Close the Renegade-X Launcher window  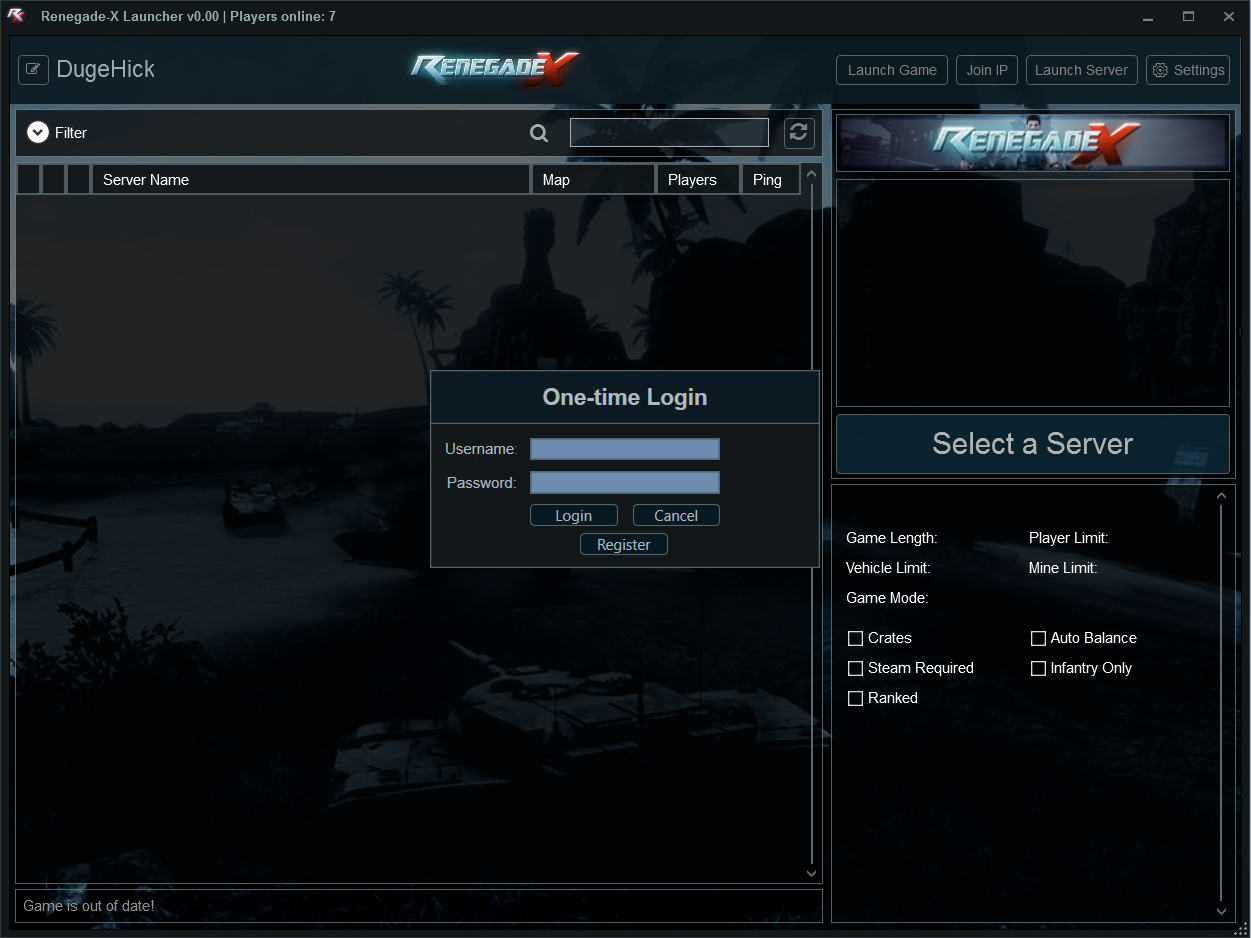[1229, 16]
